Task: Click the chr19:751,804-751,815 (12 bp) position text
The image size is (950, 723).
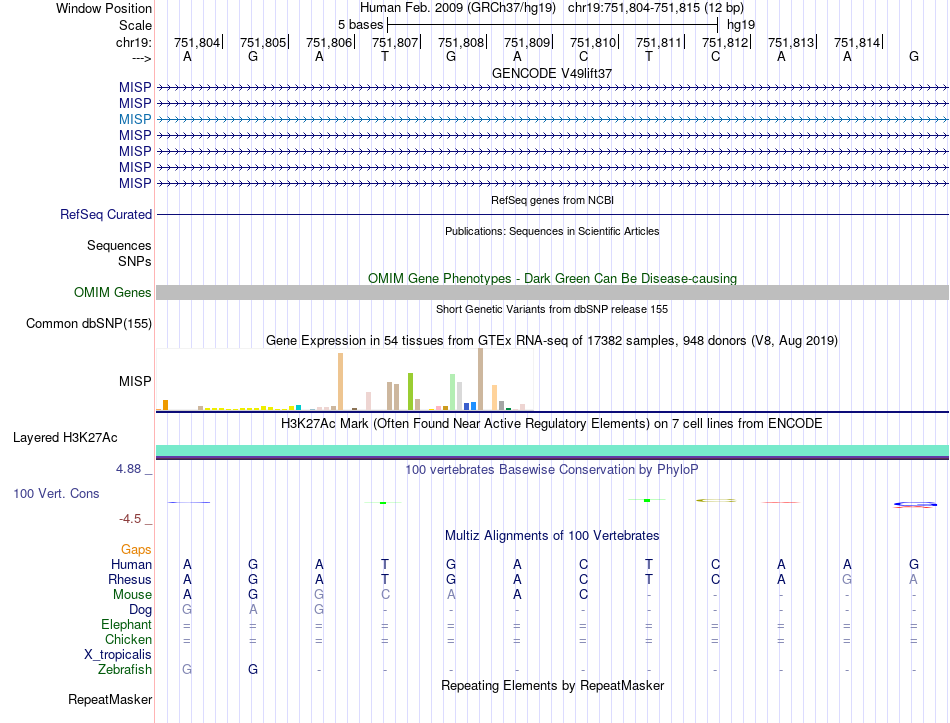Action: coord(656,8)
